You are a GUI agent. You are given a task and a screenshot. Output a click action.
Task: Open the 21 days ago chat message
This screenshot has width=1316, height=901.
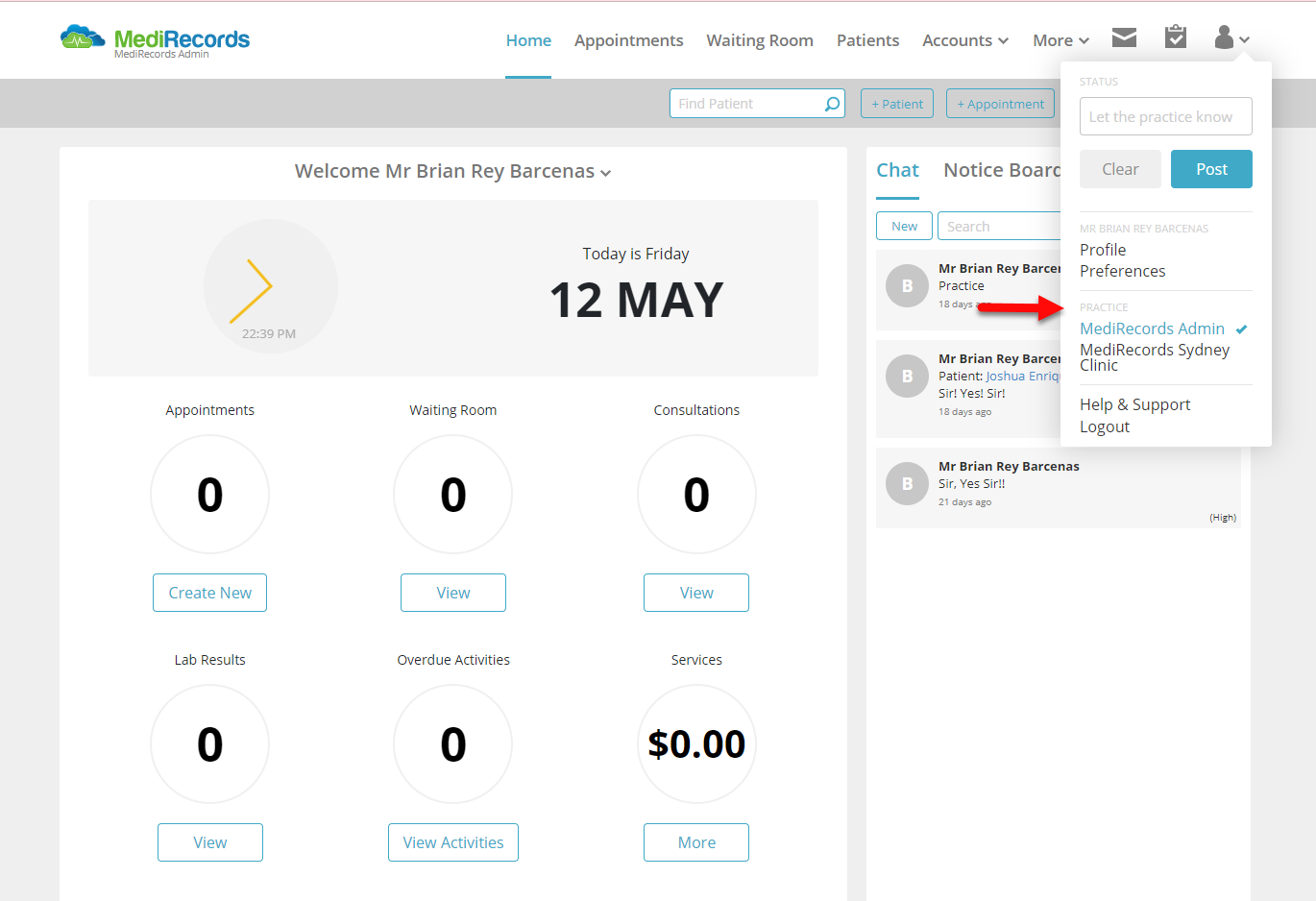[1059, 488]
